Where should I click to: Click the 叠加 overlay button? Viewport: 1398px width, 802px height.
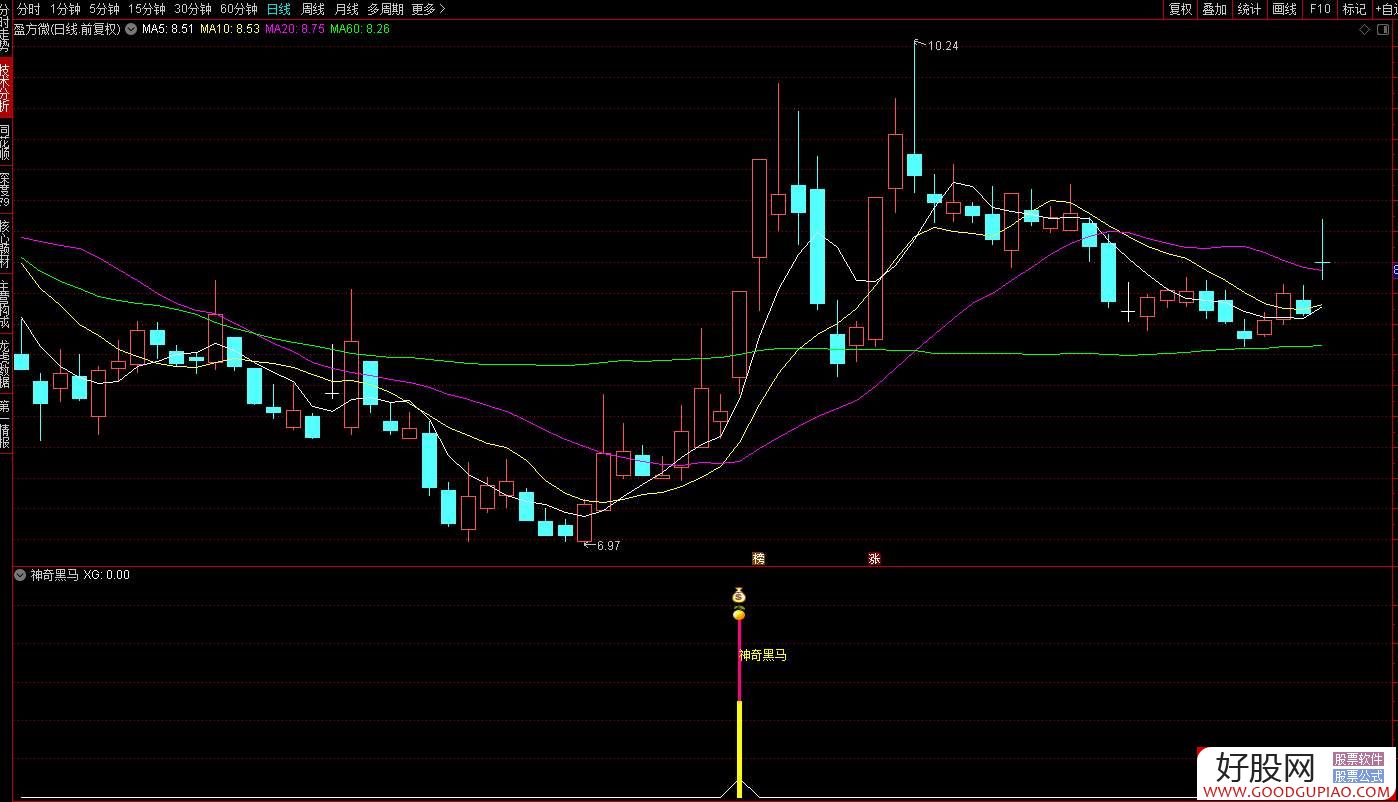1214,9
